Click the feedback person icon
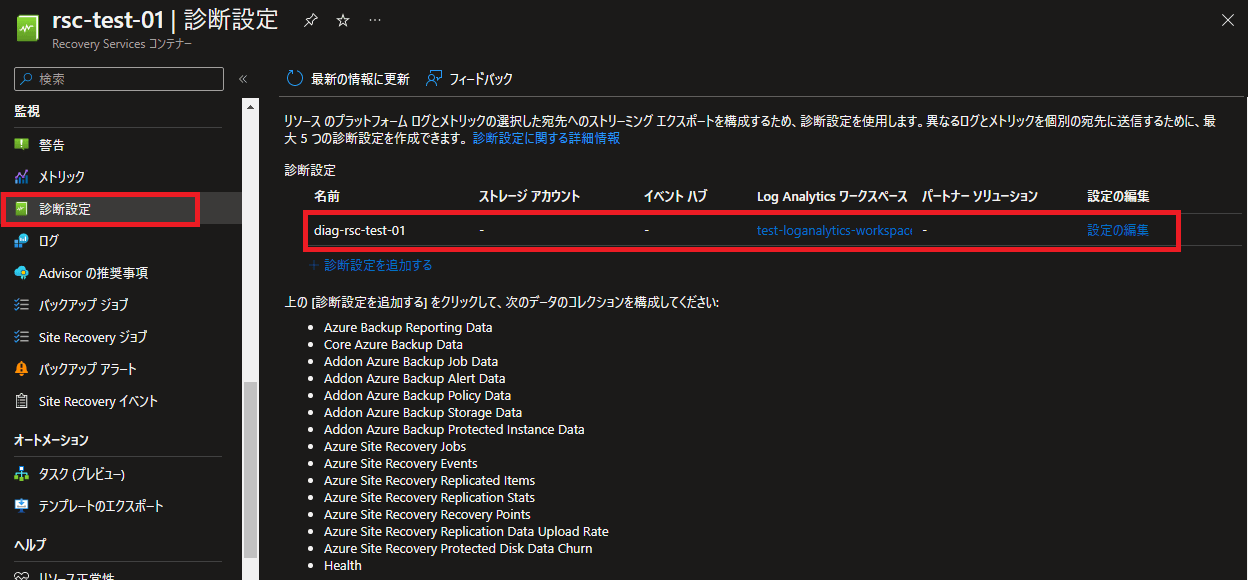This screenshot has height=580, width=1248. [434, 78]
